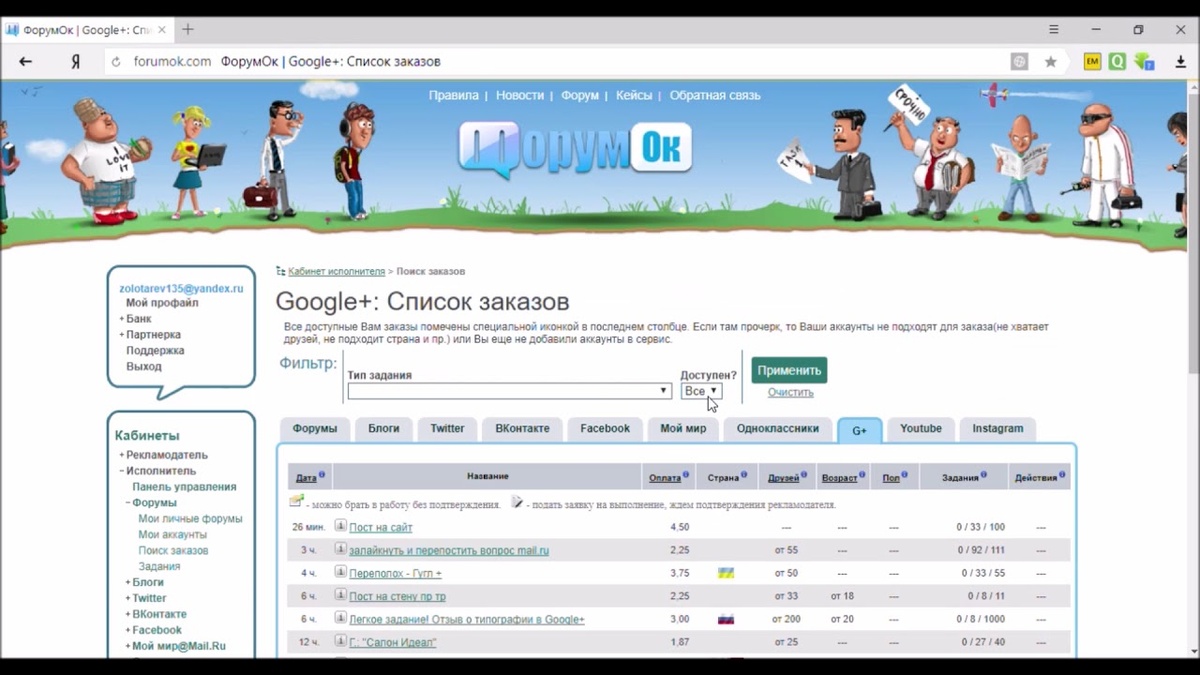The width and height of the screenshot is (1200, 675).
Task: Click the Очистить link
Action: [789, 392]
